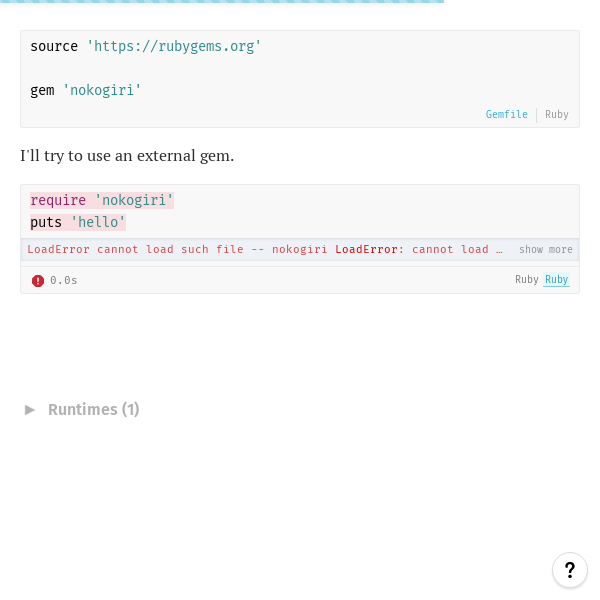Expand the Runtimes disclosure triangle
Viewport: 600px width, 600px height.
30,410
